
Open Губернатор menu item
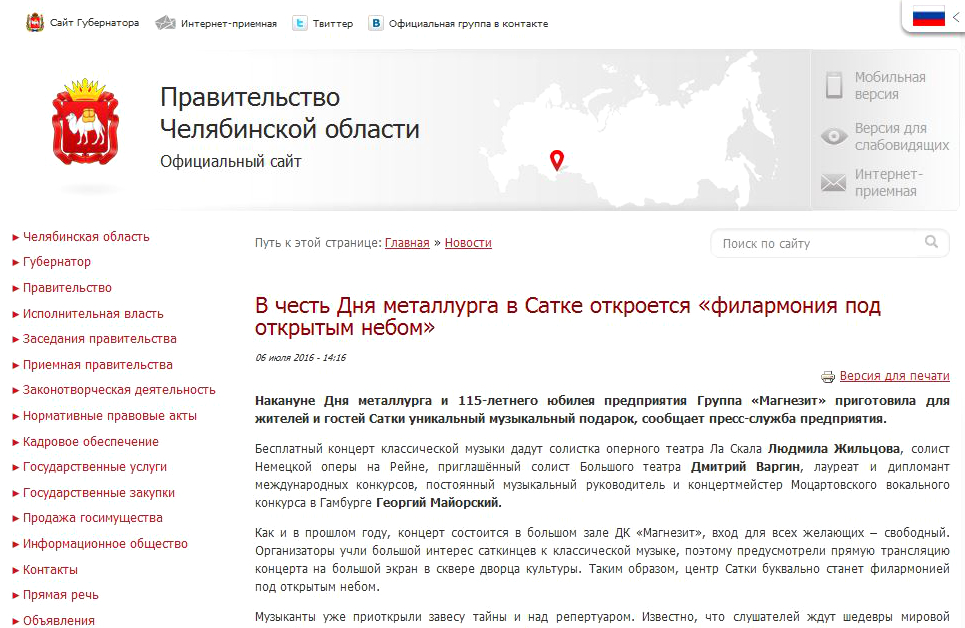point(57,262)
